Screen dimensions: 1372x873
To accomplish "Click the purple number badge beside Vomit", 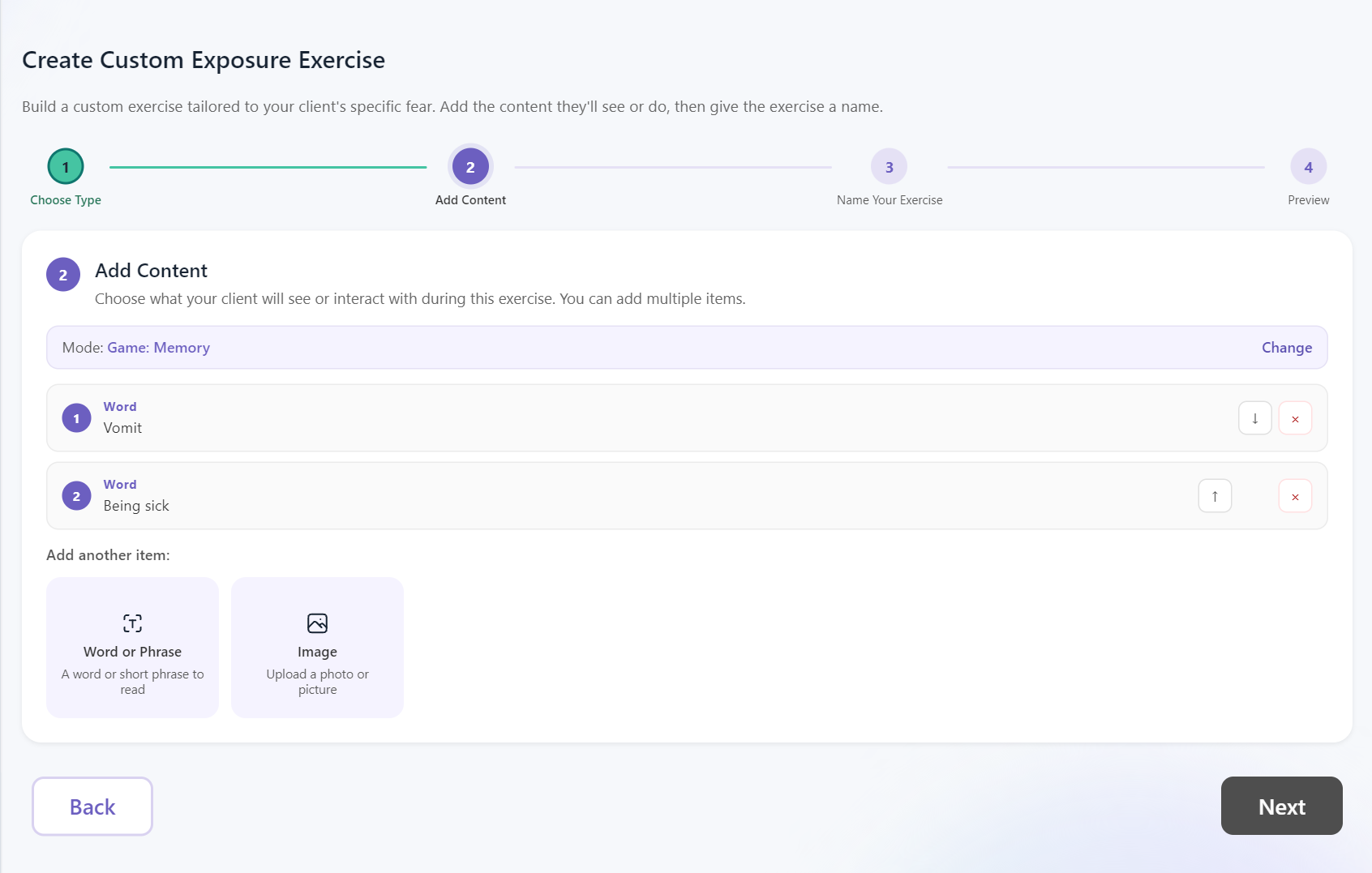I will [76, 418].
